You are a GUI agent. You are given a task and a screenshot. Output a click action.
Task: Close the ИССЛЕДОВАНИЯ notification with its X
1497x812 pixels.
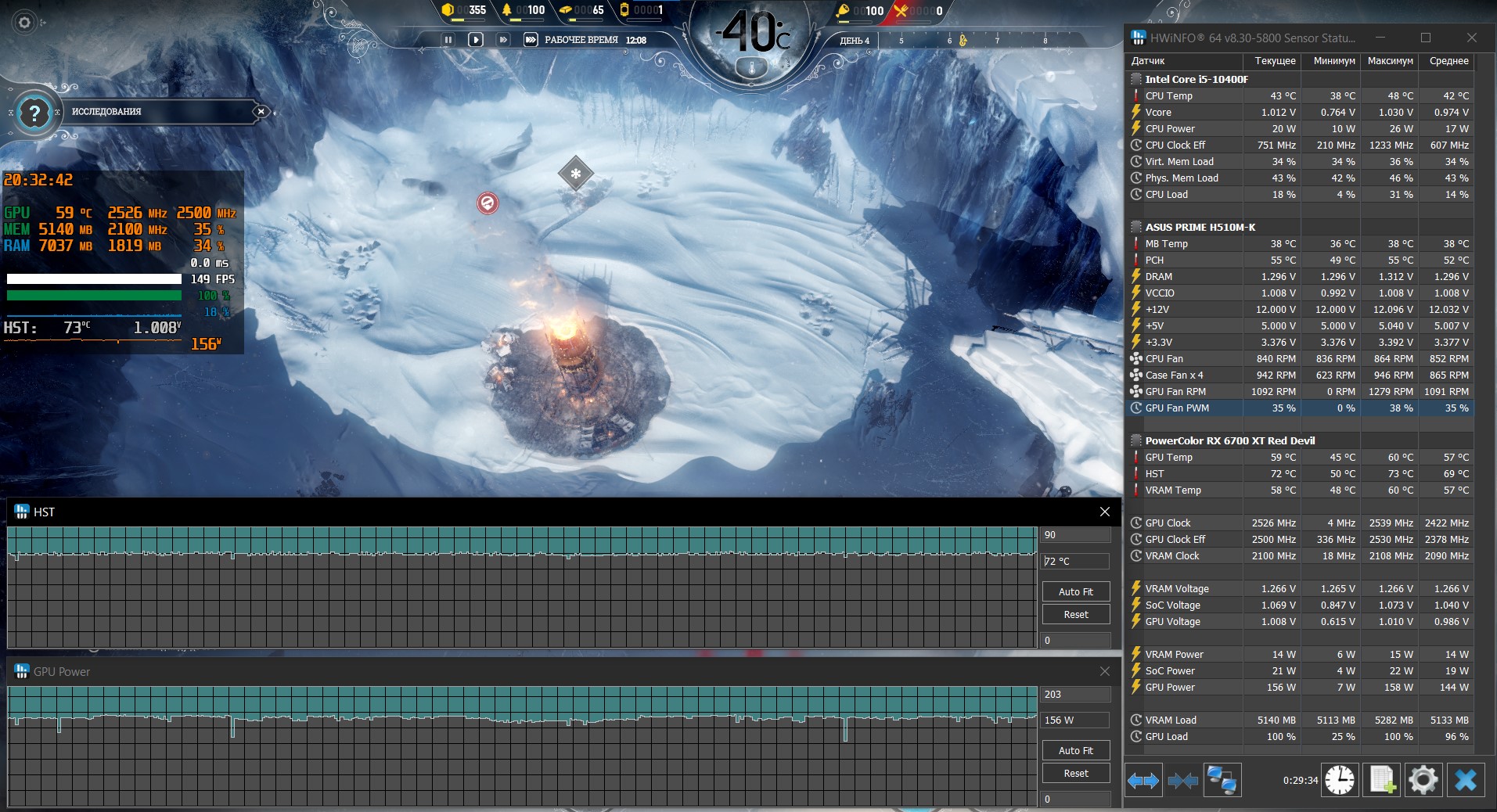(x=261, y=111)
